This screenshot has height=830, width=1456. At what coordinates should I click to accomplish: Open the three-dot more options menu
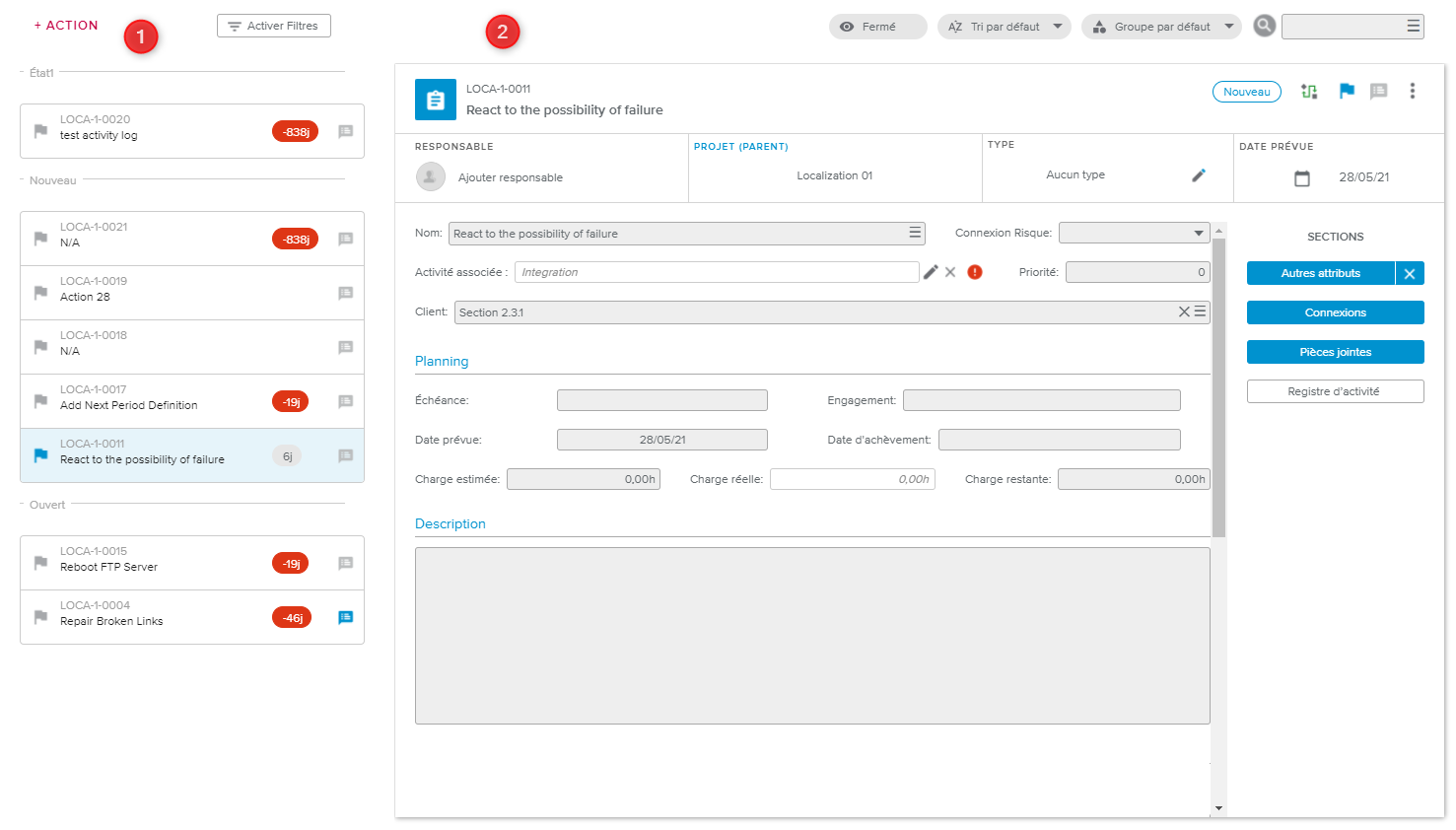pos(1413,91)
